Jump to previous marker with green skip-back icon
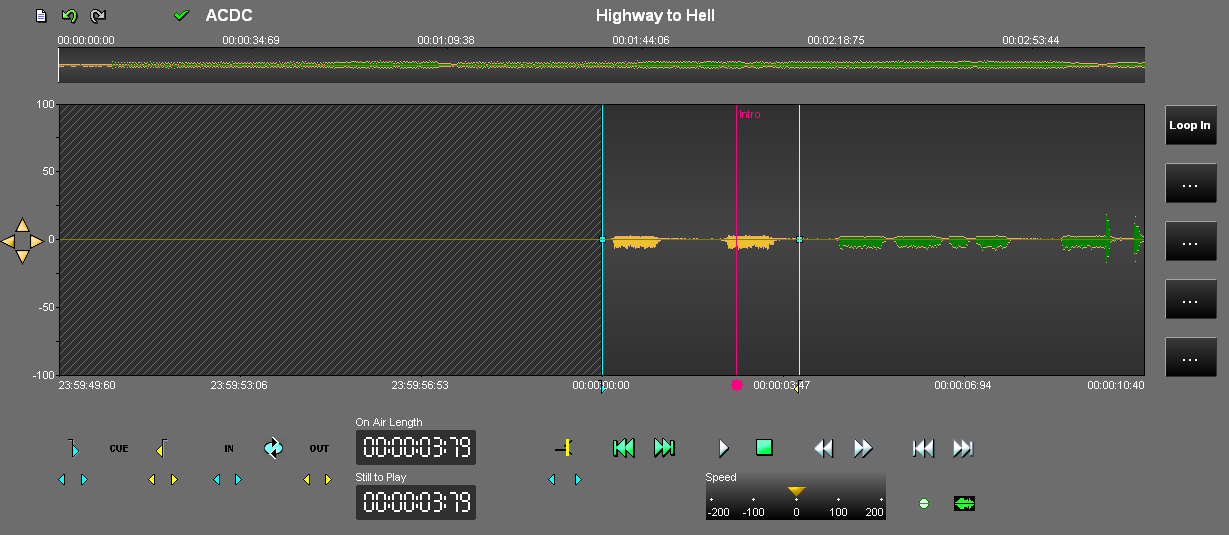This screenshot has width=1229, height=535. (x=624, y=448)
